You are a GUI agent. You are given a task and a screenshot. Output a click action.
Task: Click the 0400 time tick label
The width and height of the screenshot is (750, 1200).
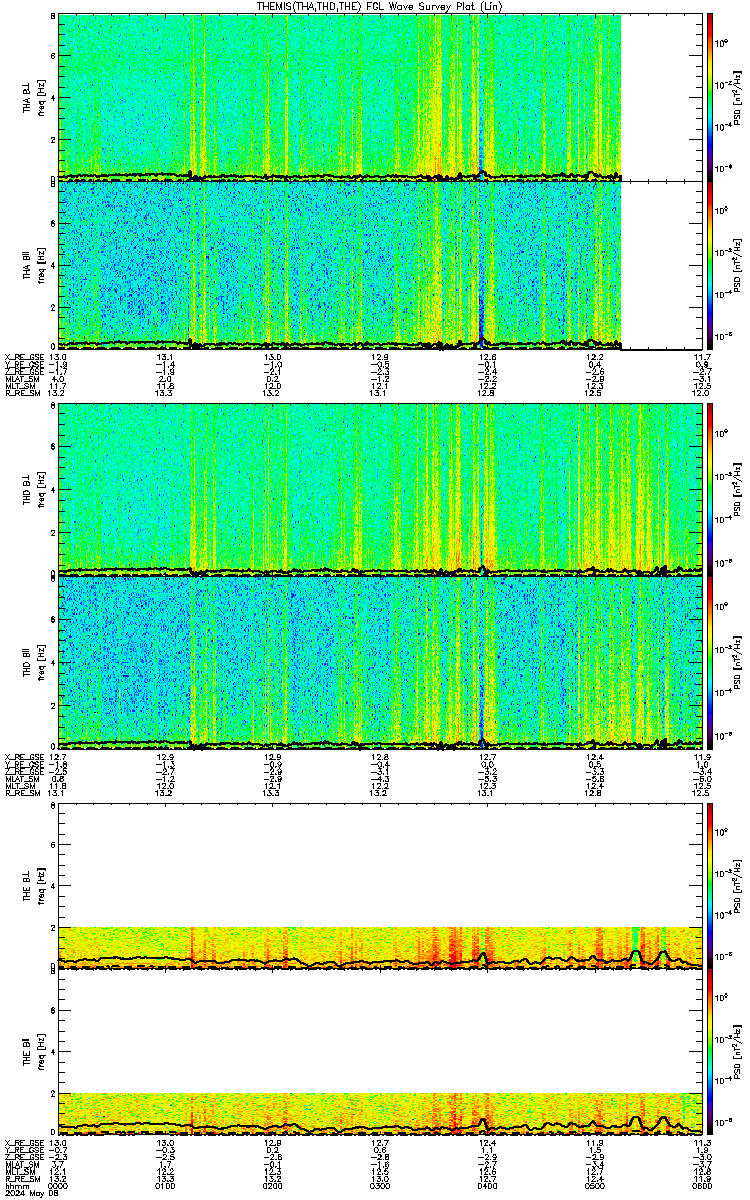pos(488,1186)
